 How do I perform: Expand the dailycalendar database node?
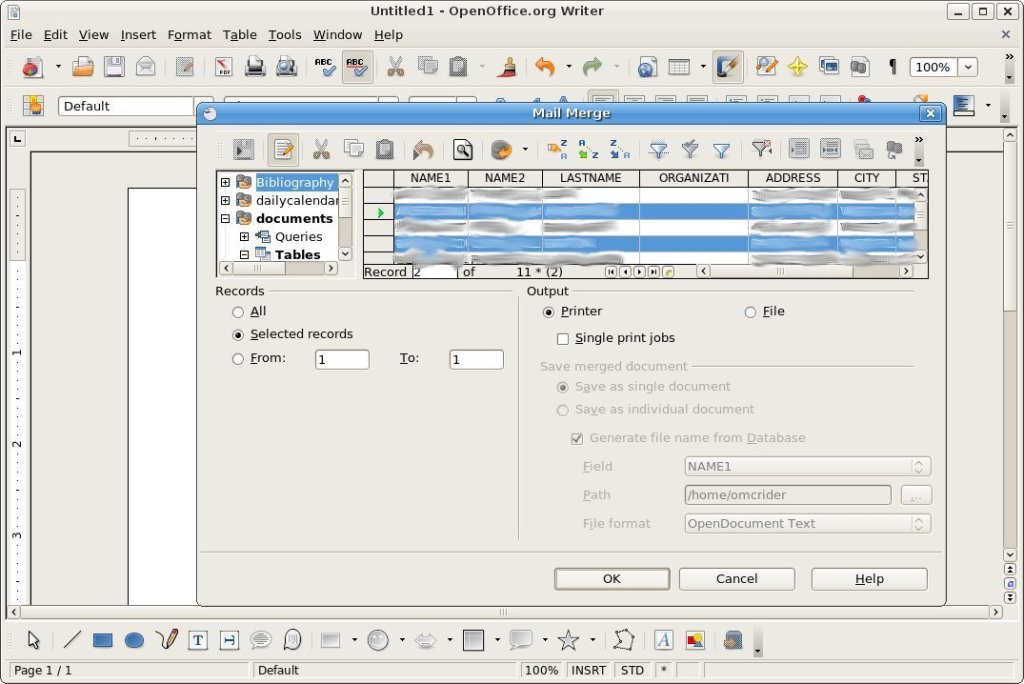click(x=225, y=201)
